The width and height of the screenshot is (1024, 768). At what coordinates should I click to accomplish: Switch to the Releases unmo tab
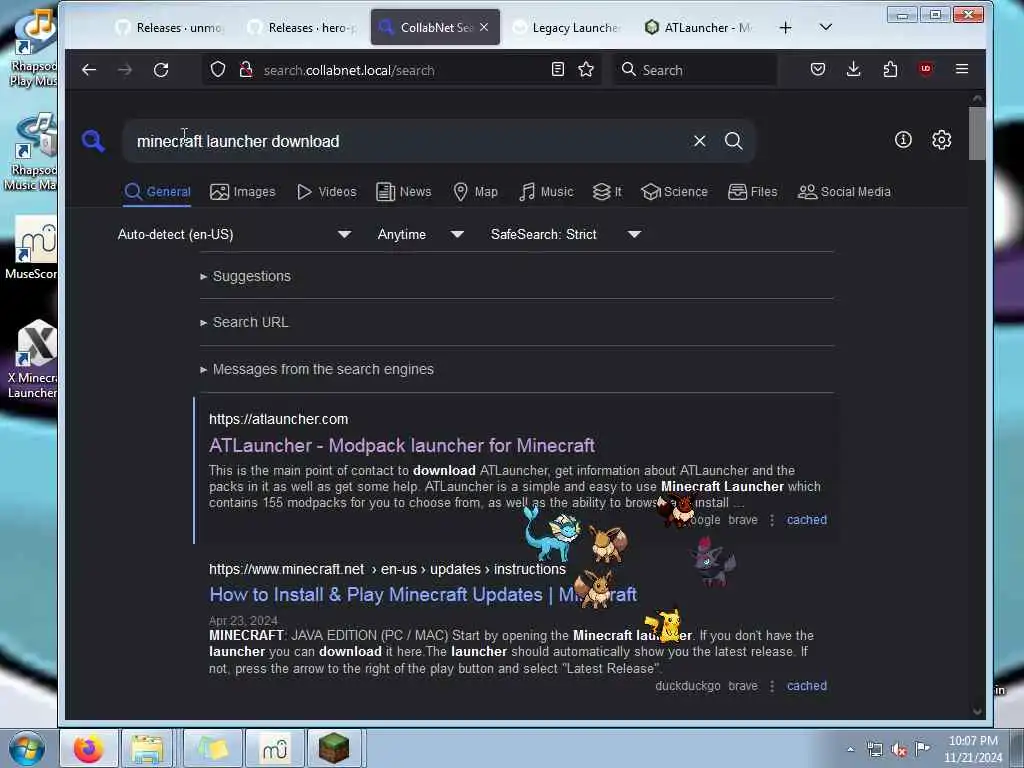point(170,27)
